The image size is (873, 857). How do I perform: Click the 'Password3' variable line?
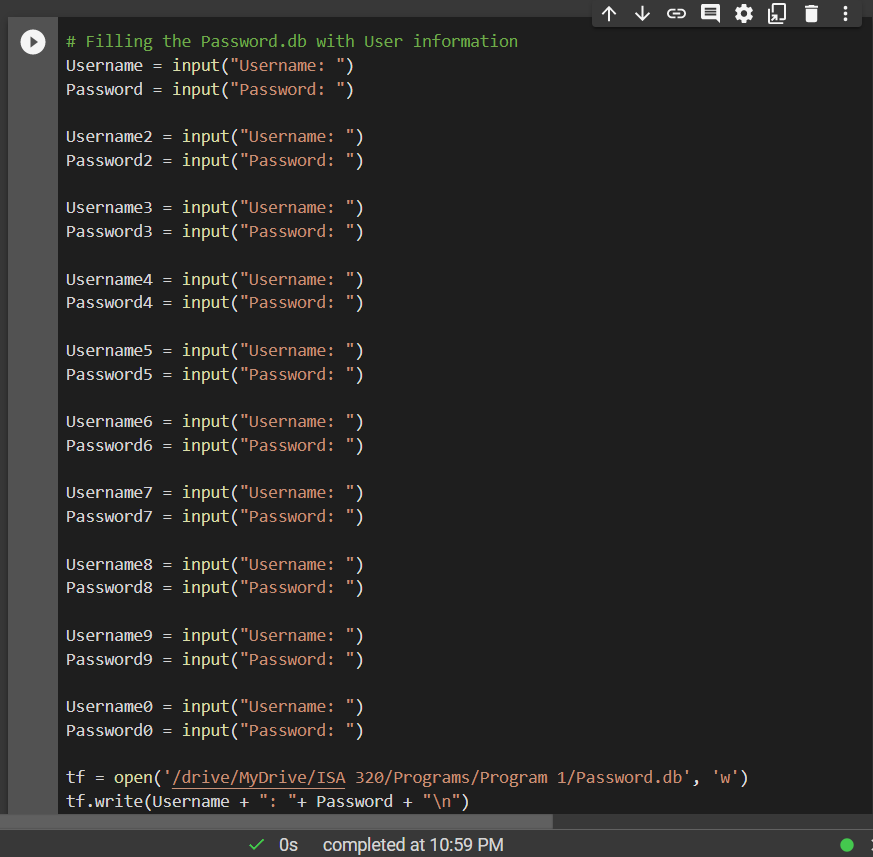pos(214,232)
